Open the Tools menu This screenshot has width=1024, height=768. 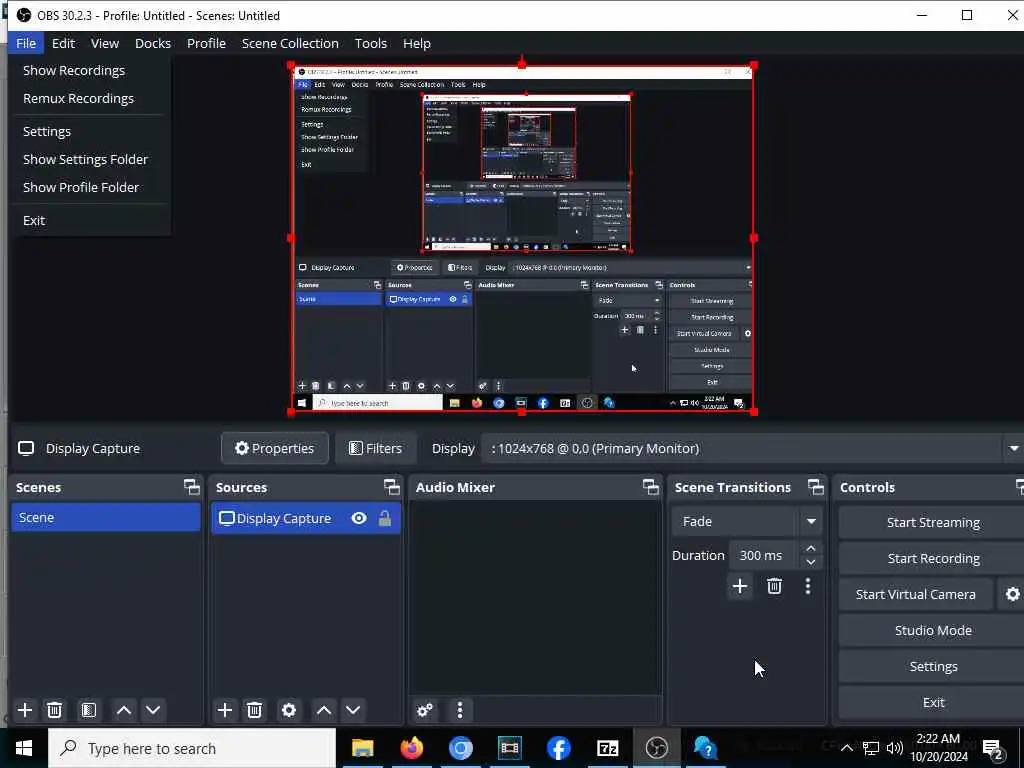[x=371, y=43]
